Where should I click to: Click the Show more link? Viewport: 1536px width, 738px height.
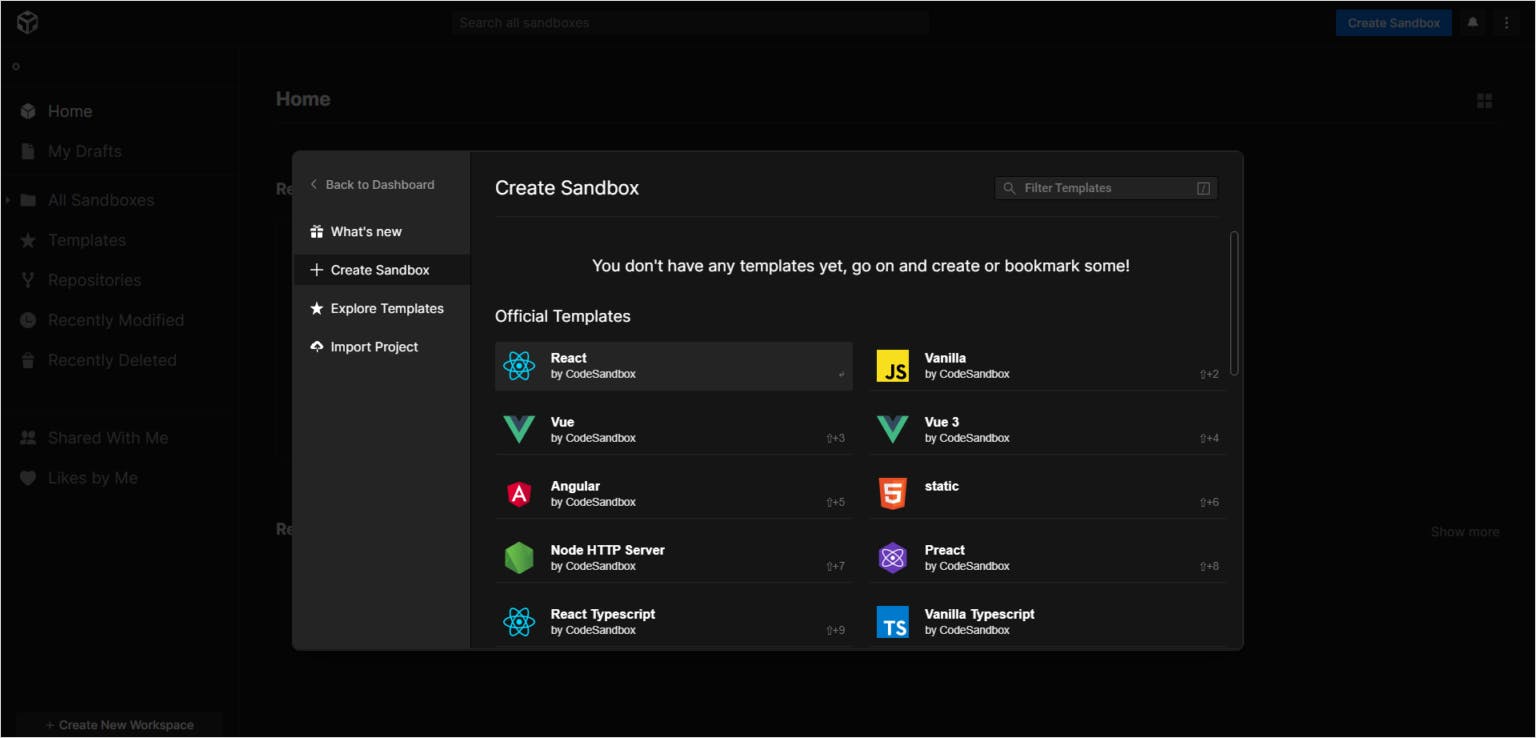1464,531
